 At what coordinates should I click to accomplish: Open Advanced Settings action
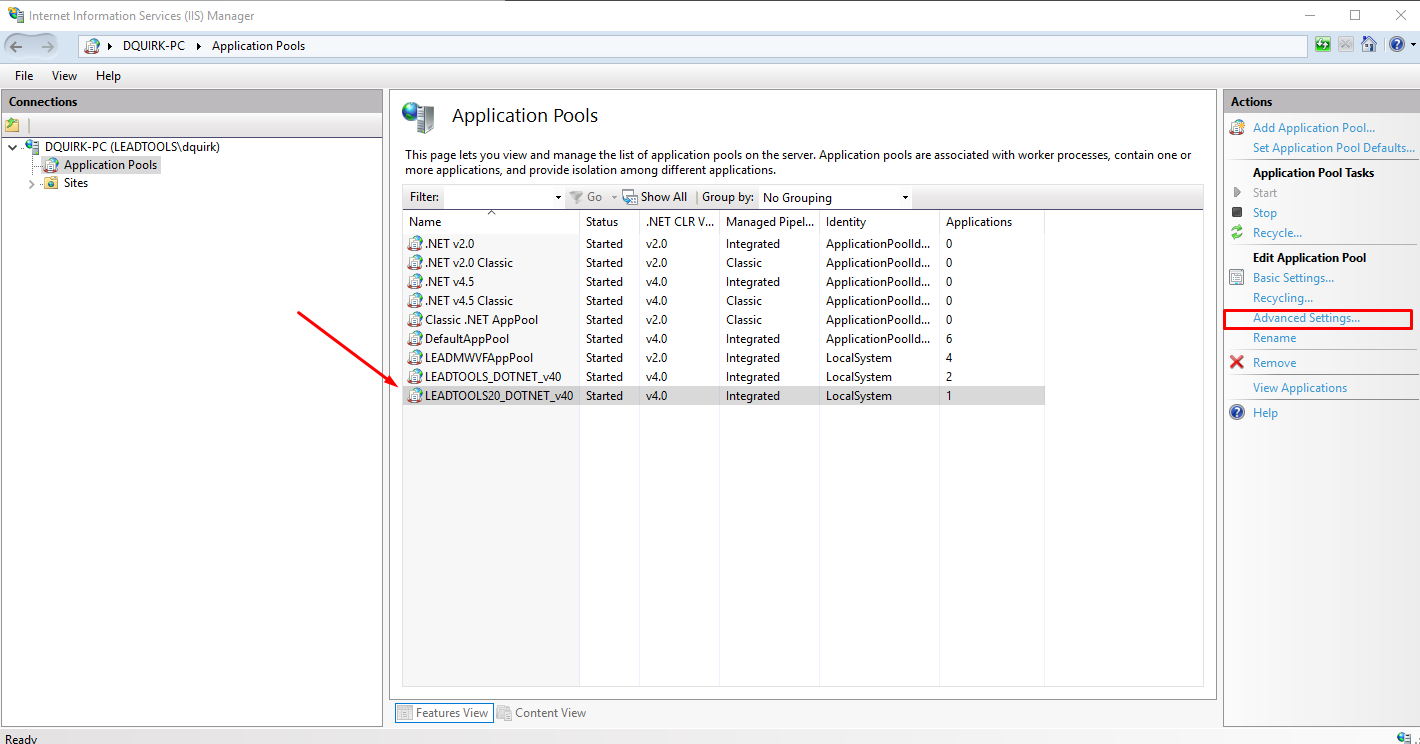1306,318
